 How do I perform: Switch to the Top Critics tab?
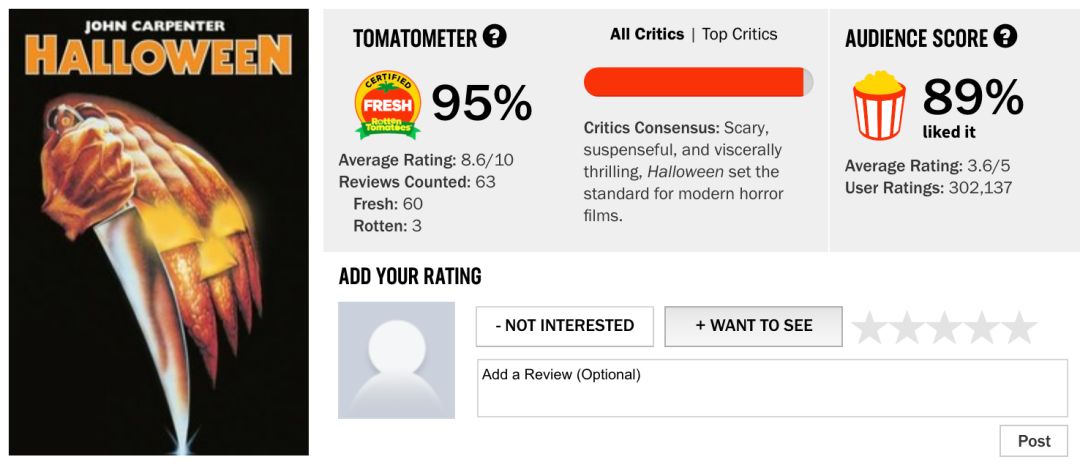[739, 34]
